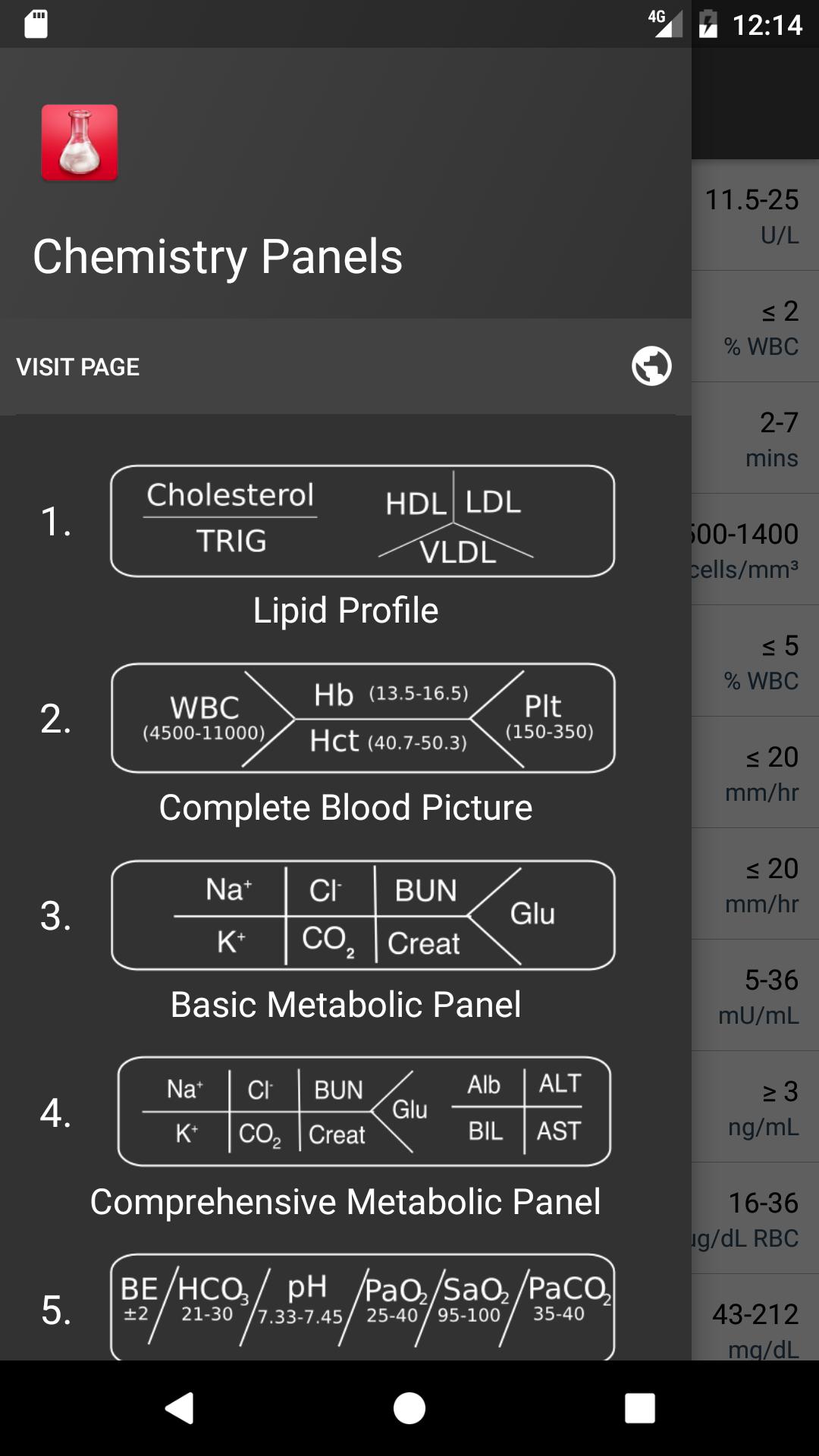Select the Comprehensive Metabolic Panel diagram
819x1456 pixels.
click(x=364, y=1111)
